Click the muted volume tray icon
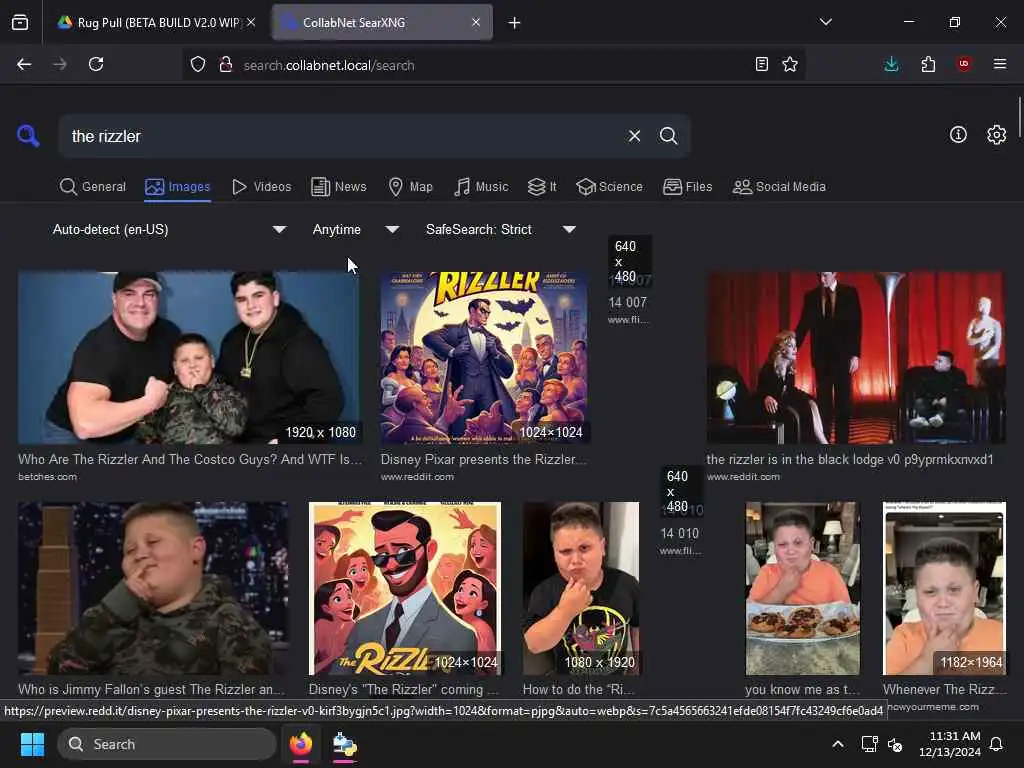Image resolution: width=1024 pixels, height=768 pixels. click(x=895, y=744)
